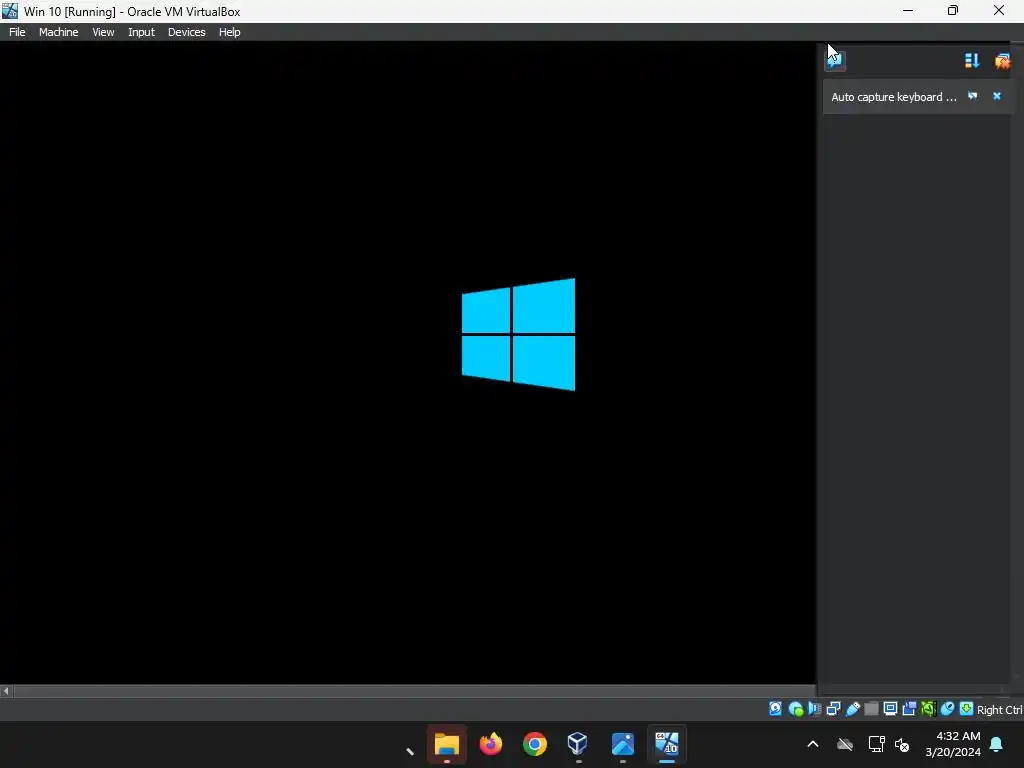1024x768 pixels.
Task: Toggle the notification center panel icon
Action: coord(835,61)
